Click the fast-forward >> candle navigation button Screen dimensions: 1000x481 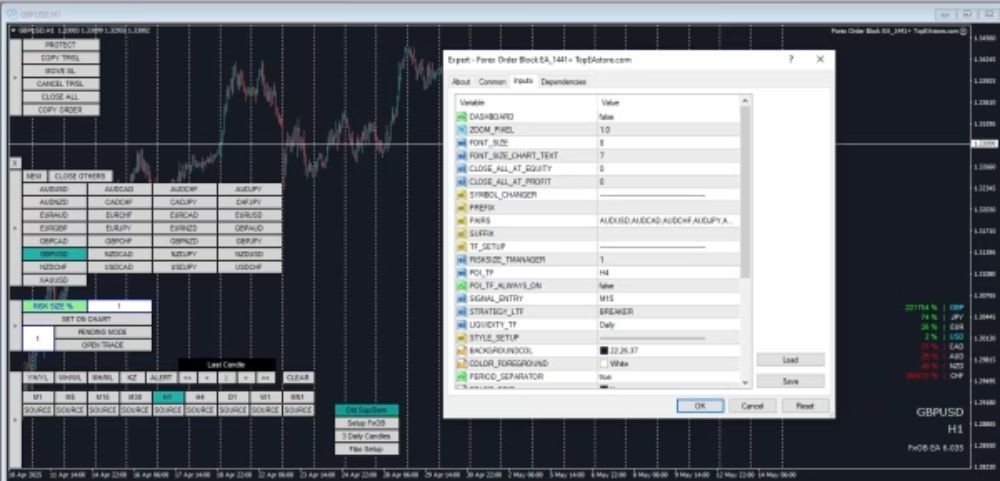click(264, 378)
